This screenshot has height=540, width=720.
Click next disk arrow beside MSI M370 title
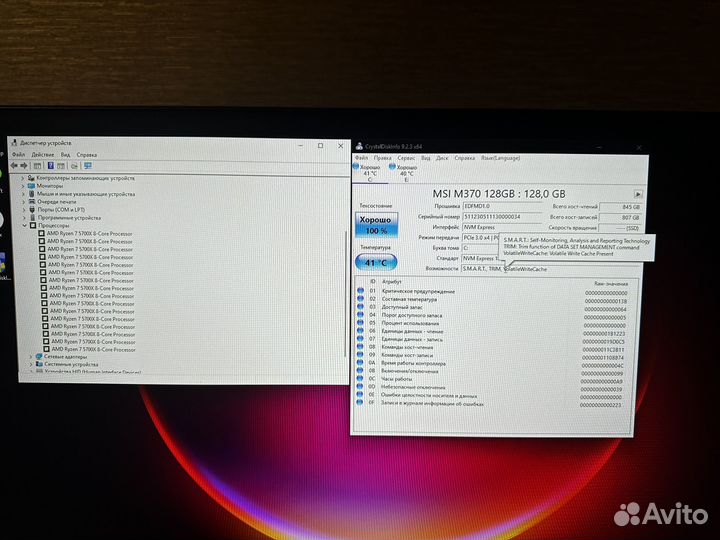[638, 194]
